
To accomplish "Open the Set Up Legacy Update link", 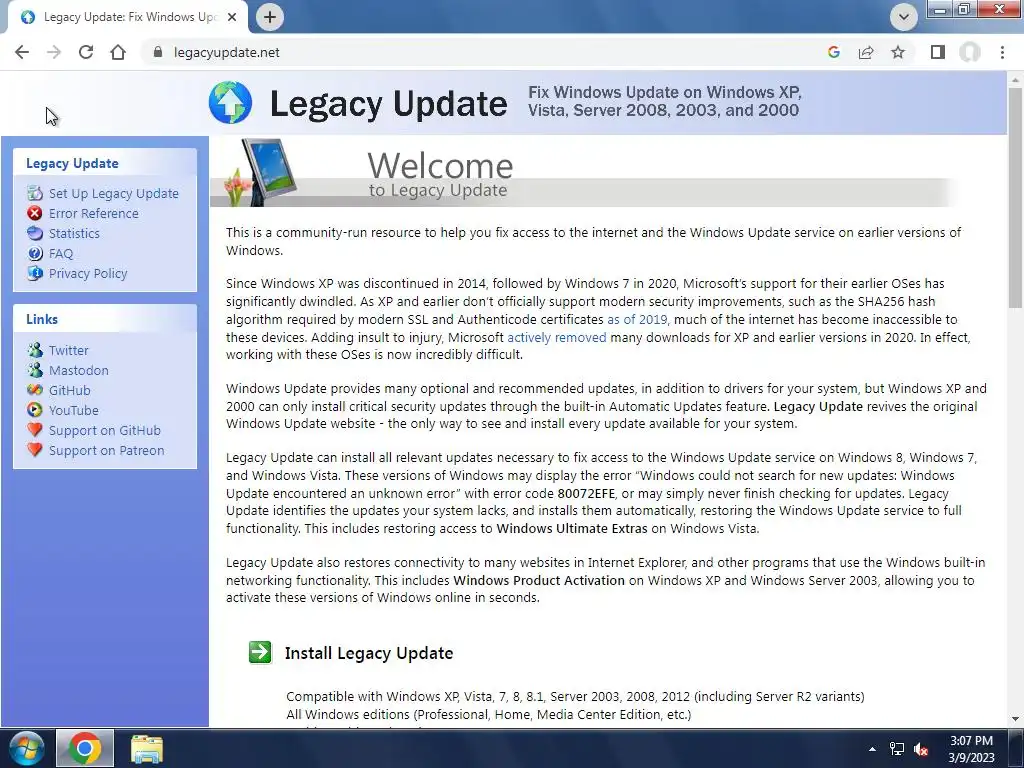I will click(114, 193).
